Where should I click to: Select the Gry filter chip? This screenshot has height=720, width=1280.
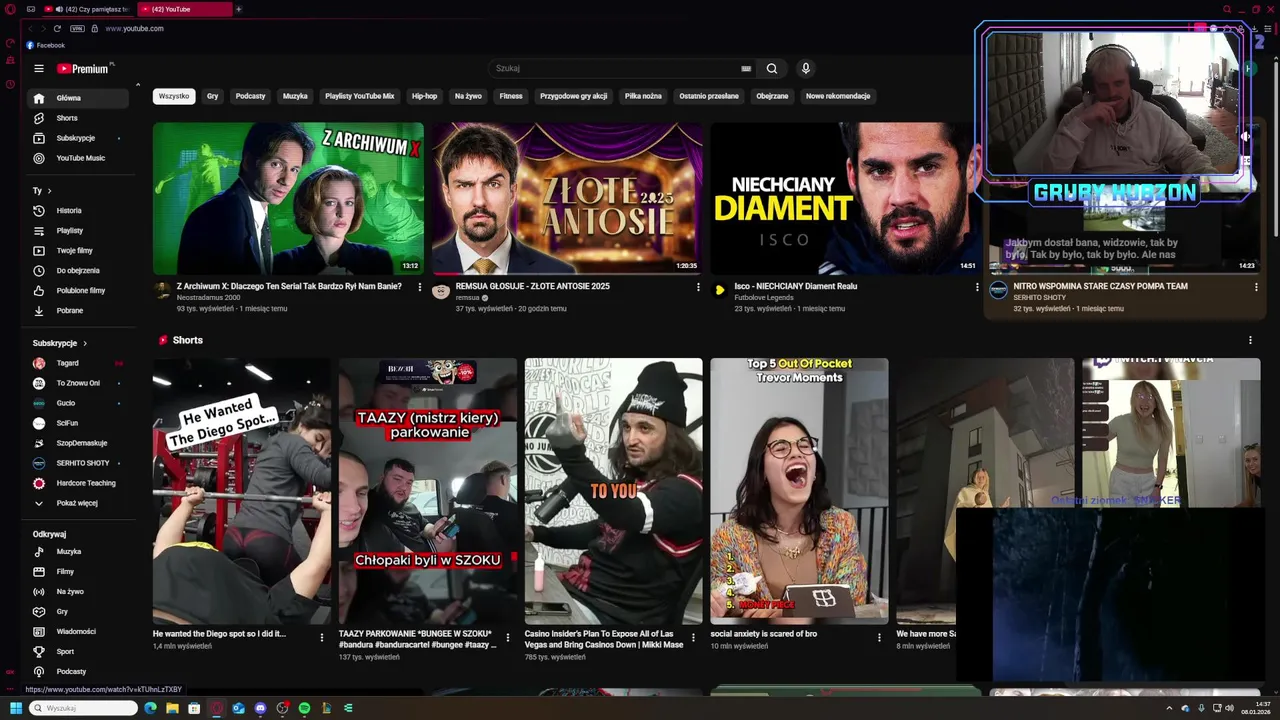212,96
